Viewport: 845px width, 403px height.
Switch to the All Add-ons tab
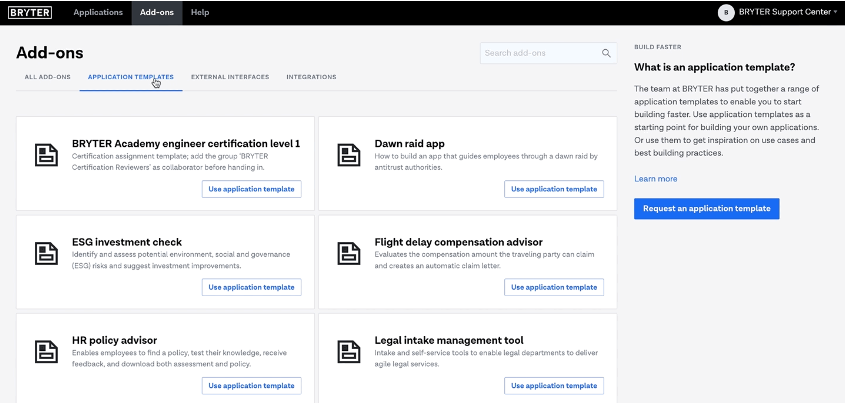click(47, 77)
